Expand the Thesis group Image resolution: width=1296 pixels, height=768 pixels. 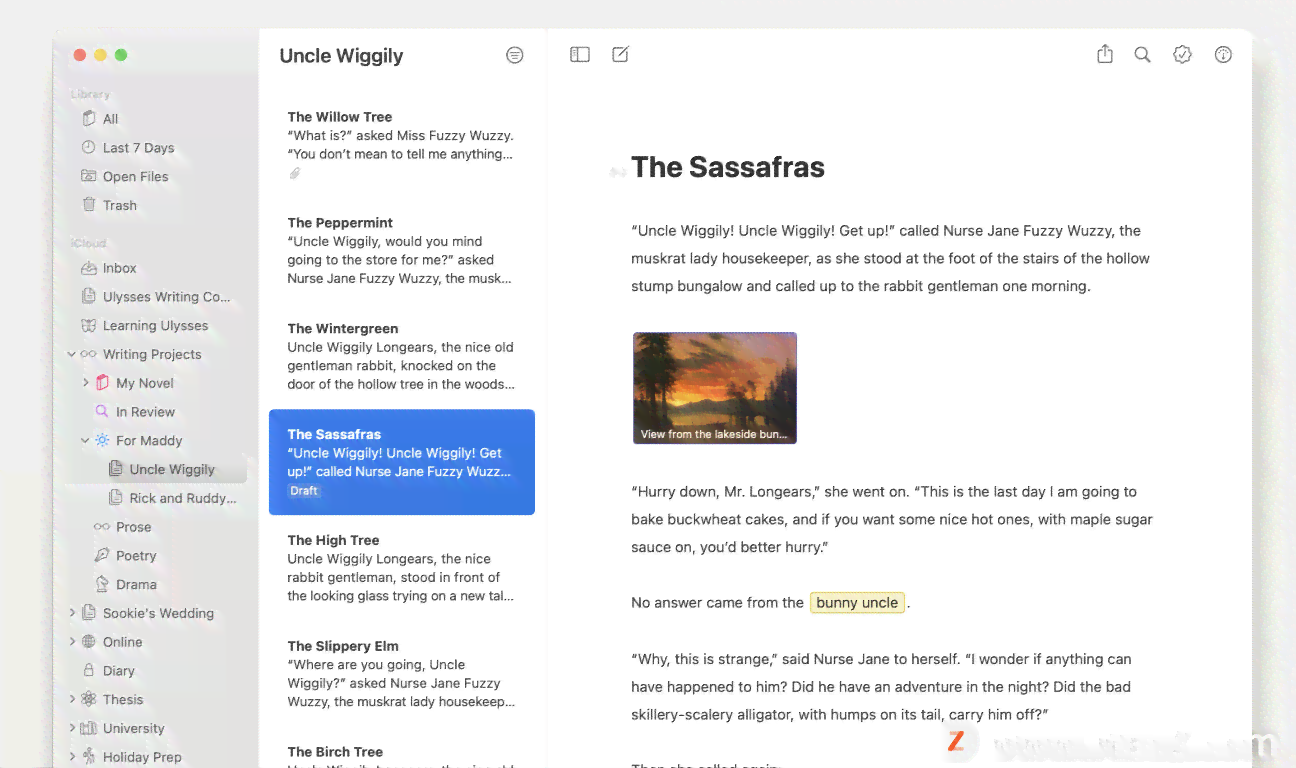pyautogui.click(x=72, y=699)
